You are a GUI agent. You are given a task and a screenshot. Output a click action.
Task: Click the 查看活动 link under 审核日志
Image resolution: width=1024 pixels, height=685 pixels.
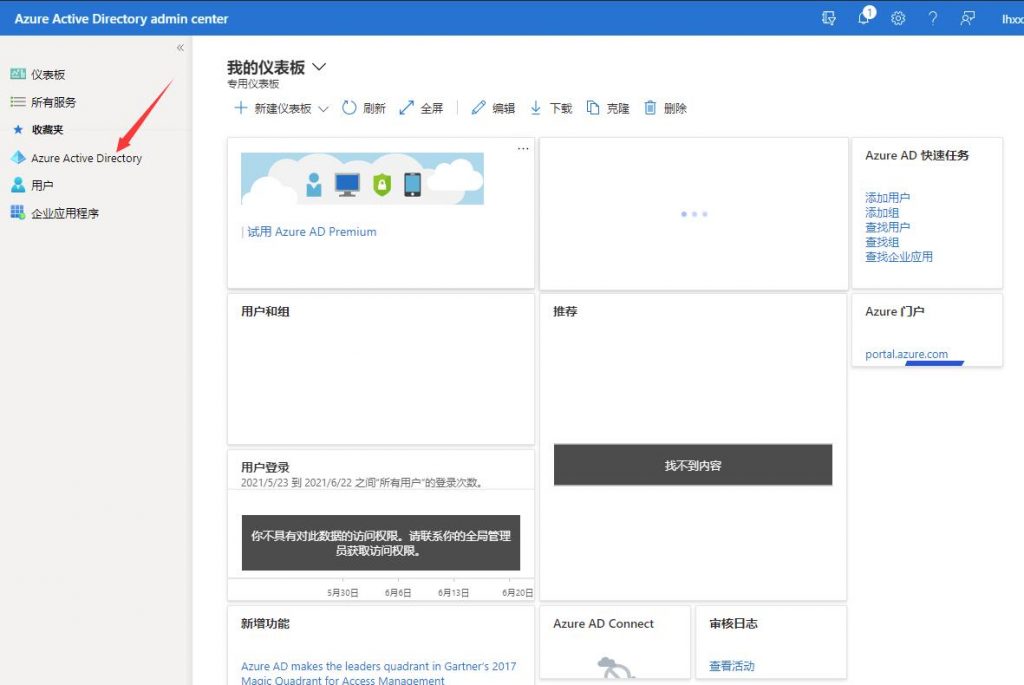(732, 666)
